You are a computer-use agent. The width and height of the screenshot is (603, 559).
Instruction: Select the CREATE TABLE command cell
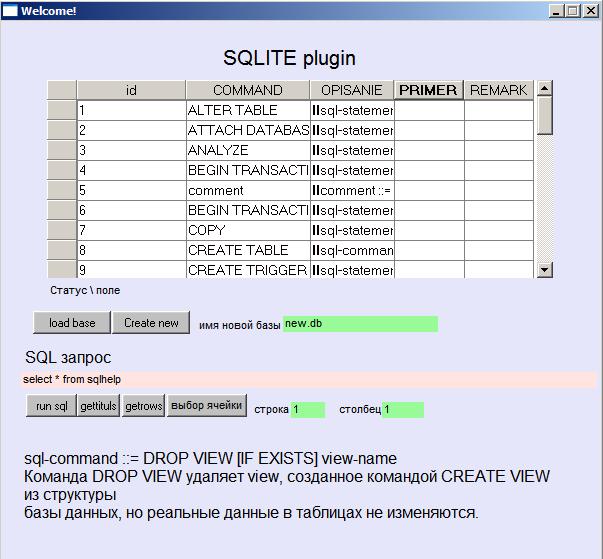click(248, 250)
